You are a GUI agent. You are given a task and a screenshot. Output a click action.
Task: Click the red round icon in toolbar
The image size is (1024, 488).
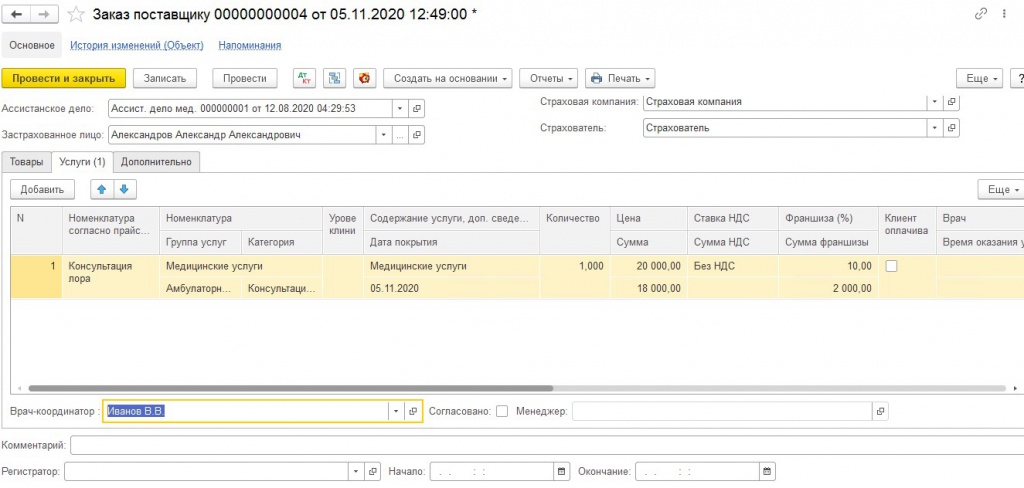(364, 78)
